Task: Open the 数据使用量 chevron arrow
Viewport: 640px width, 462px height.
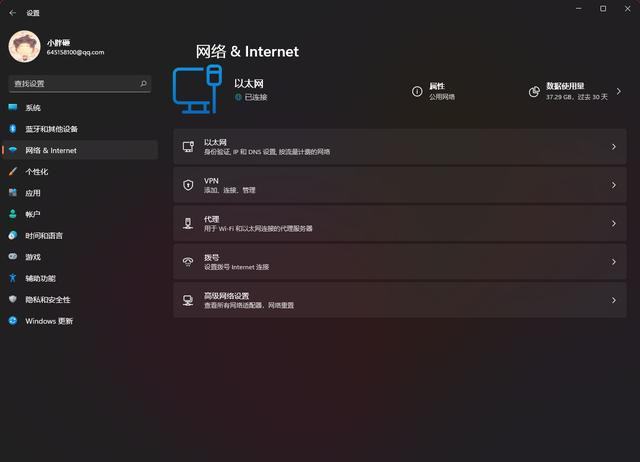Action: (x=619, y=91)
